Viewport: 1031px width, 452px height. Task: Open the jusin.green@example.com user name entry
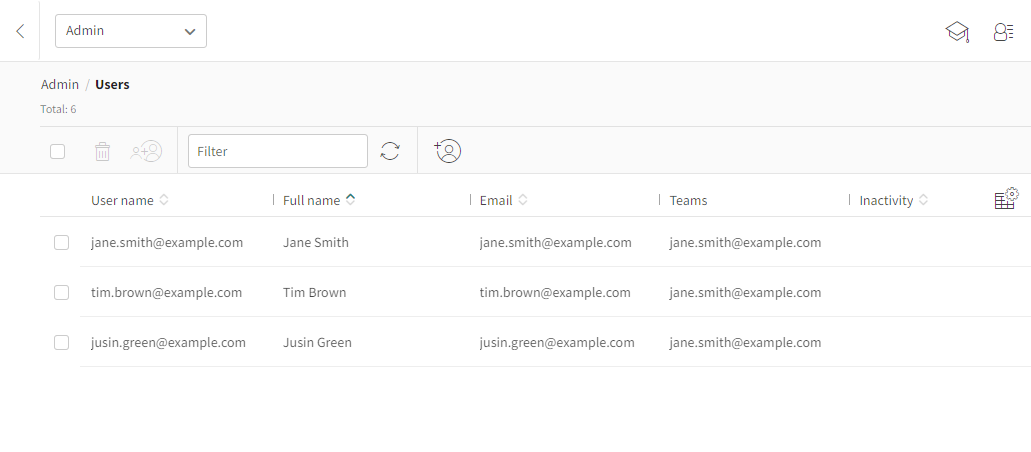[x=168, y=342]
